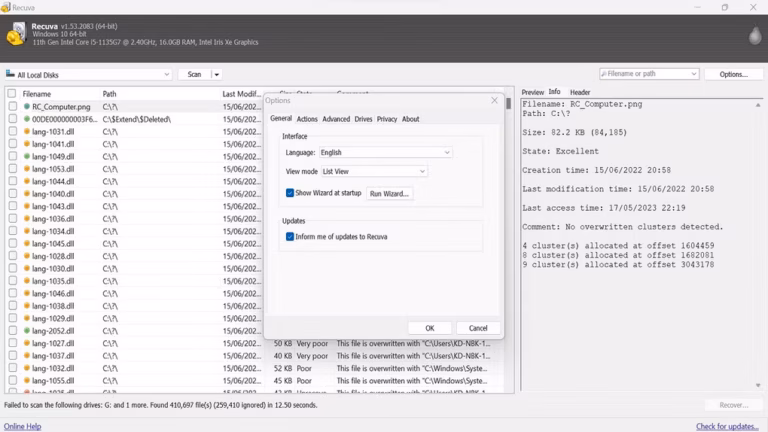
Task: Click the search icon in Filename or path box
Action: [x=603, y=74]
